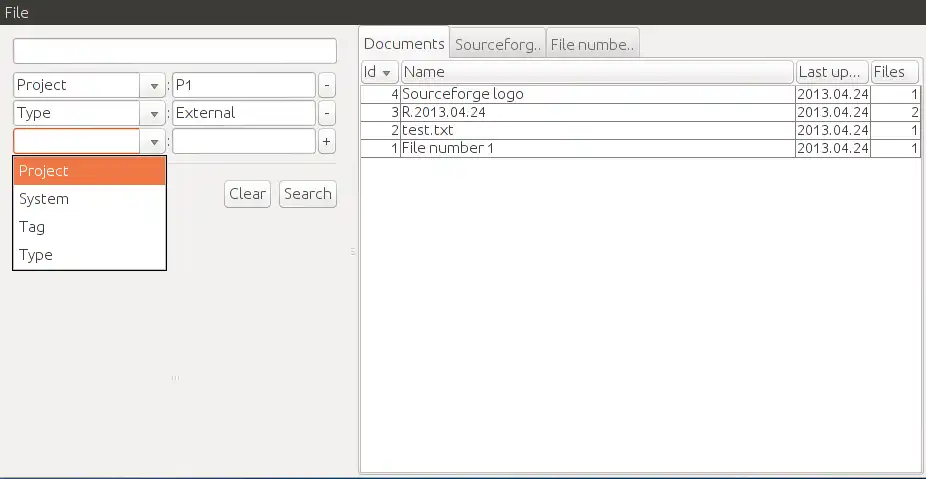The height and width of the screenshot is (479, 926).
Task: Click Id cell 1 of File number 1
Action: tap(381, 148)
